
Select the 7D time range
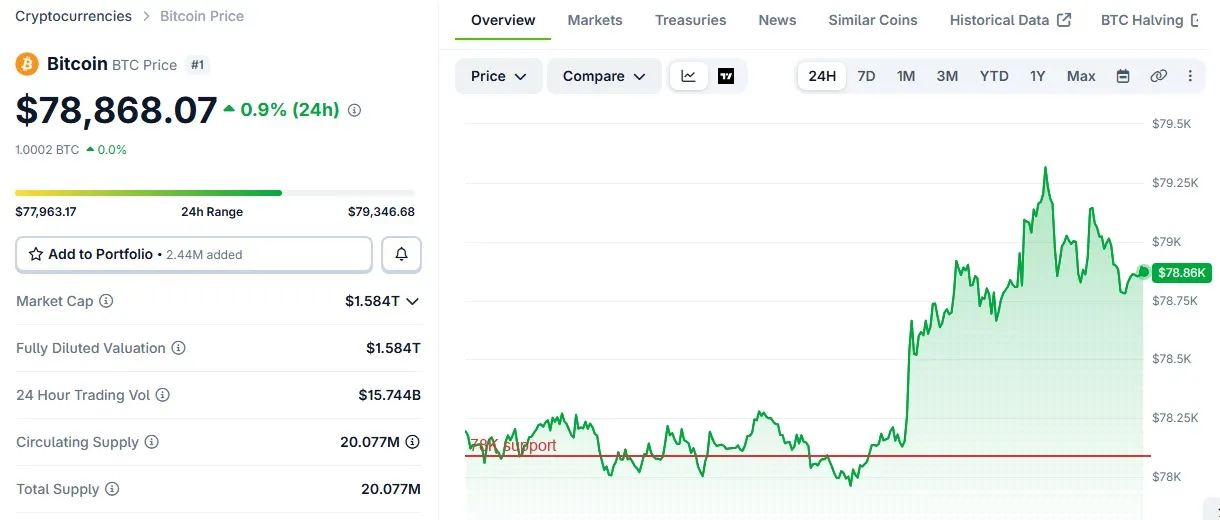(867, 76)
